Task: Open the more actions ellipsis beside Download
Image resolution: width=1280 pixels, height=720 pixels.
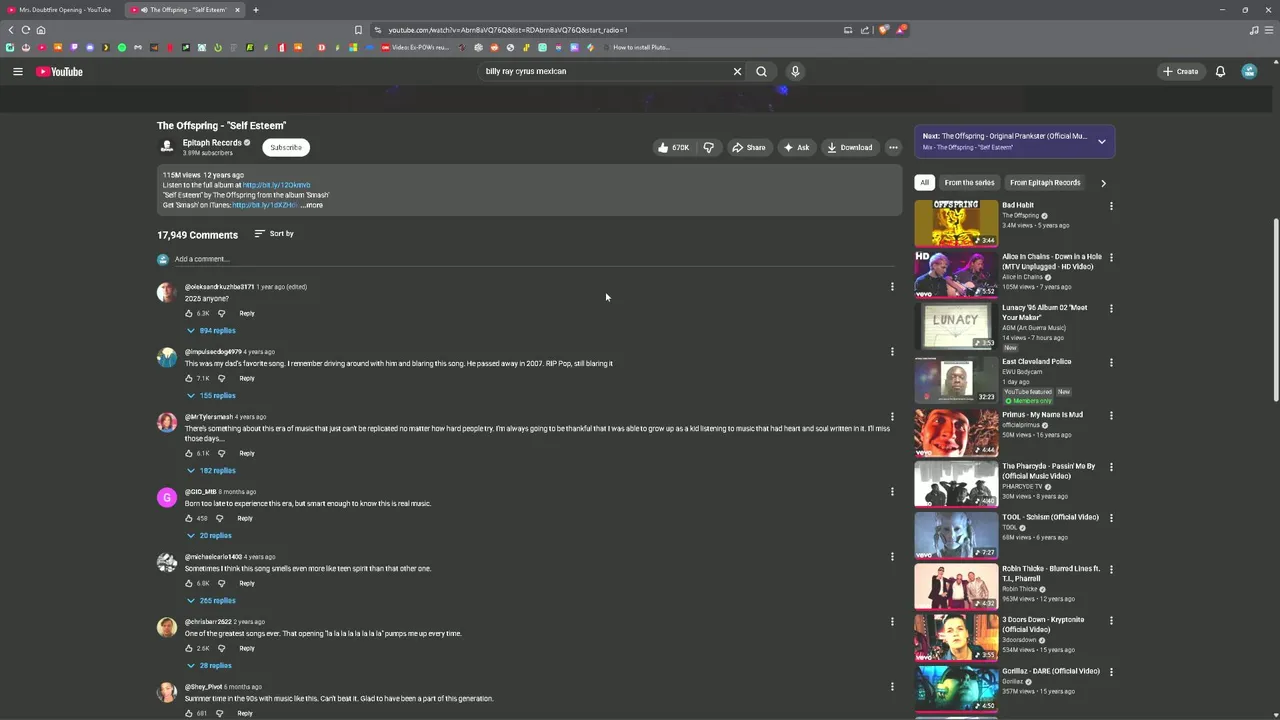Action: coord(893,147)
